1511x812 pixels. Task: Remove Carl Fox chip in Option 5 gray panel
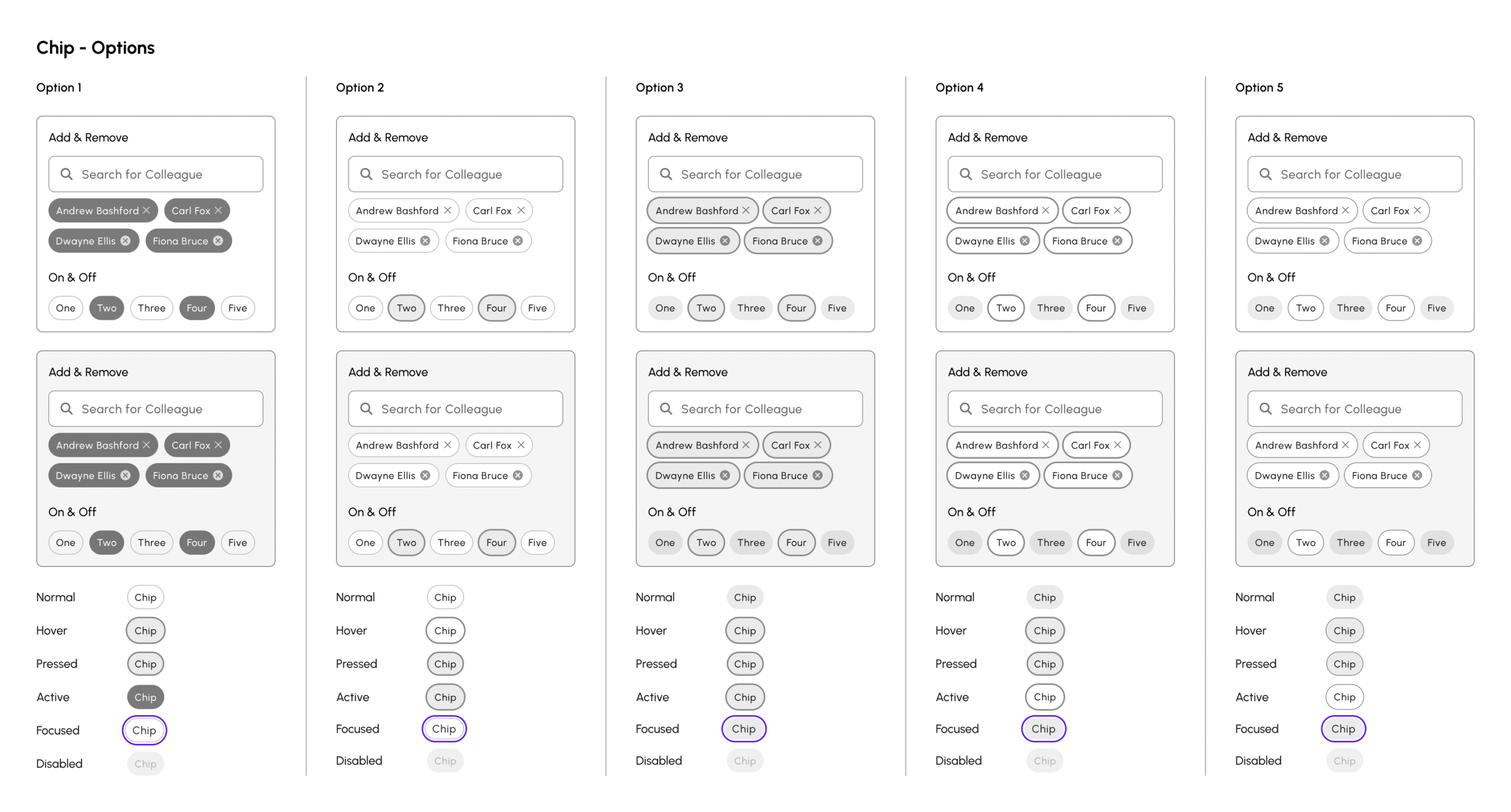1417,445
